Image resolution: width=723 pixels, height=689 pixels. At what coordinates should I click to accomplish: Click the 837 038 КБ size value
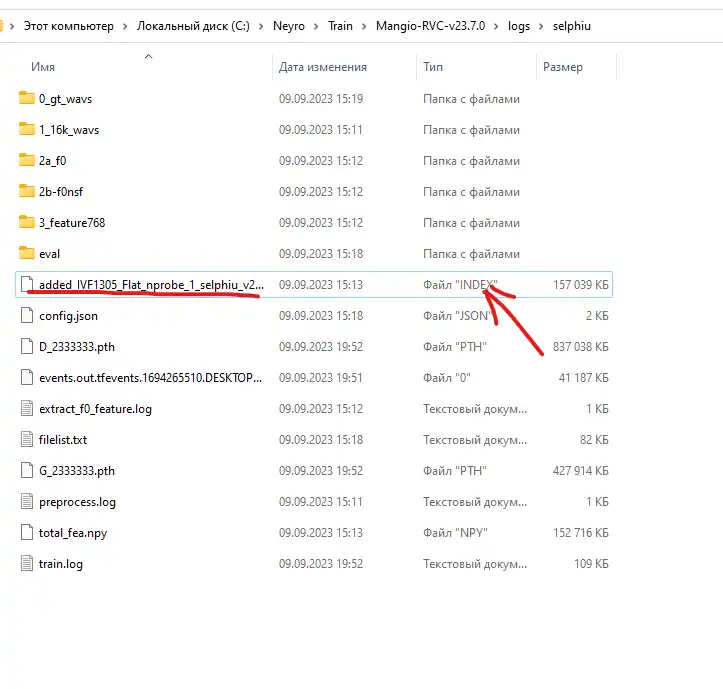(581, 346)
